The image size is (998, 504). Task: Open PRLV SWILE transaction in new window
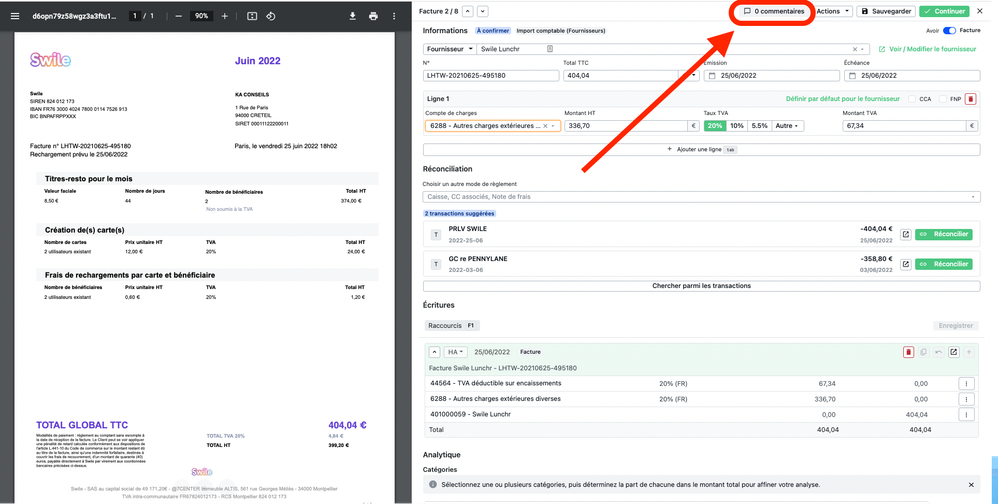(x=905, y=235)
